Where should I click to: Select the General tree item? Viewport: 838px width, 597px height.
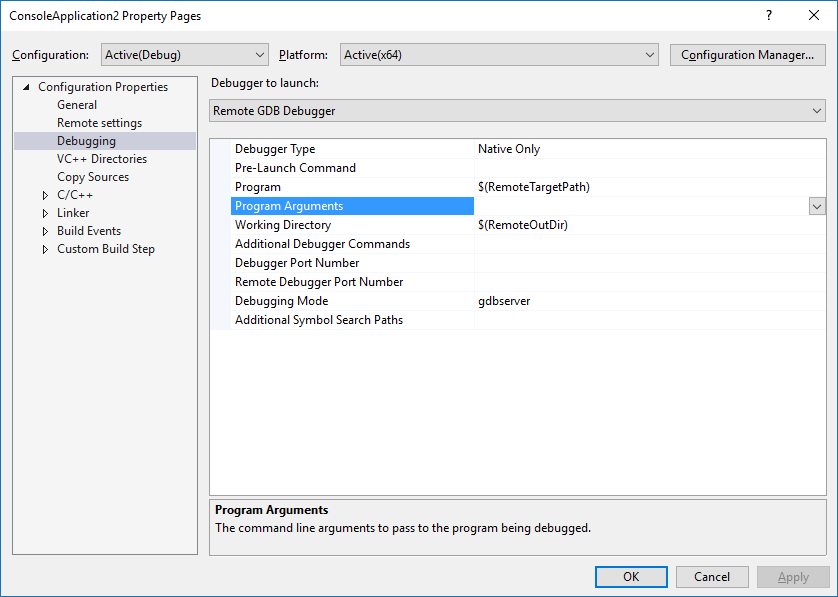click(x=77, y=104)
